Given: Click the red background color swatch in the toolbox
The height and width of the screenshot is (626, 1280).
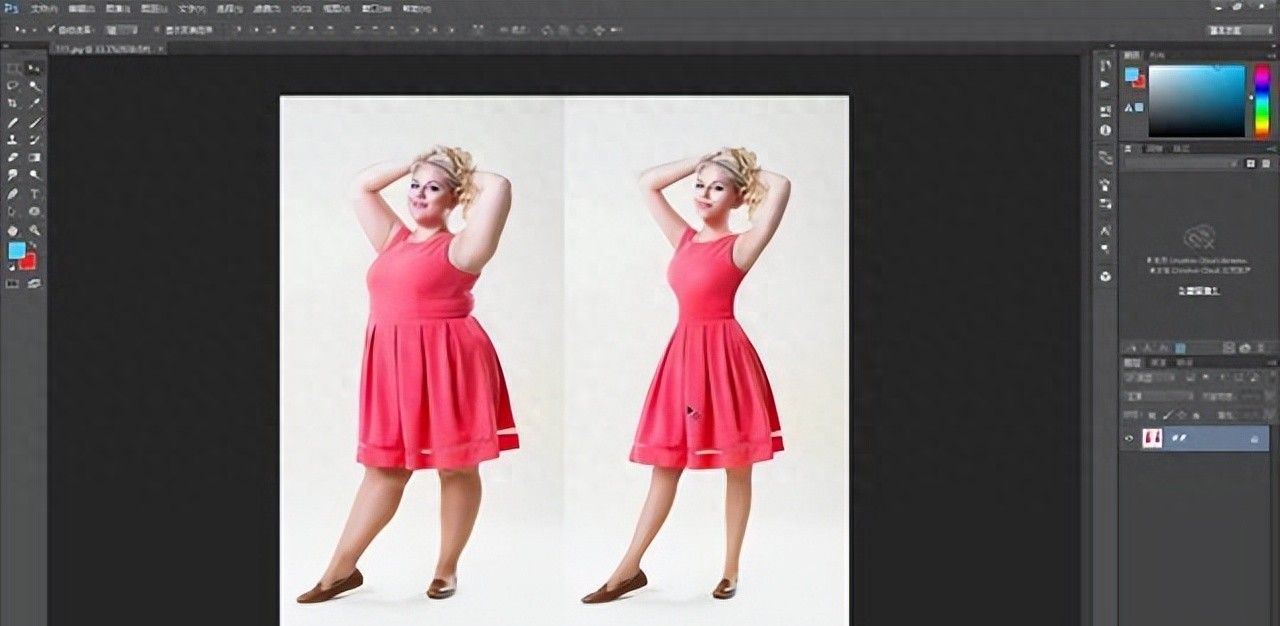Looking at the screenshot, I should pos(29,262).
